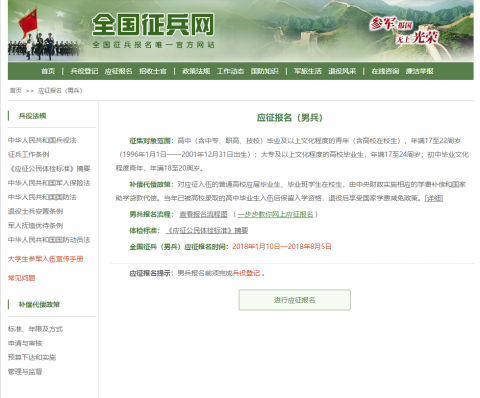Screen dimensions: 480x398
Task: Open the 廉洁举报 navigation item
Action: pyautogui.click(x=420, y=71)
